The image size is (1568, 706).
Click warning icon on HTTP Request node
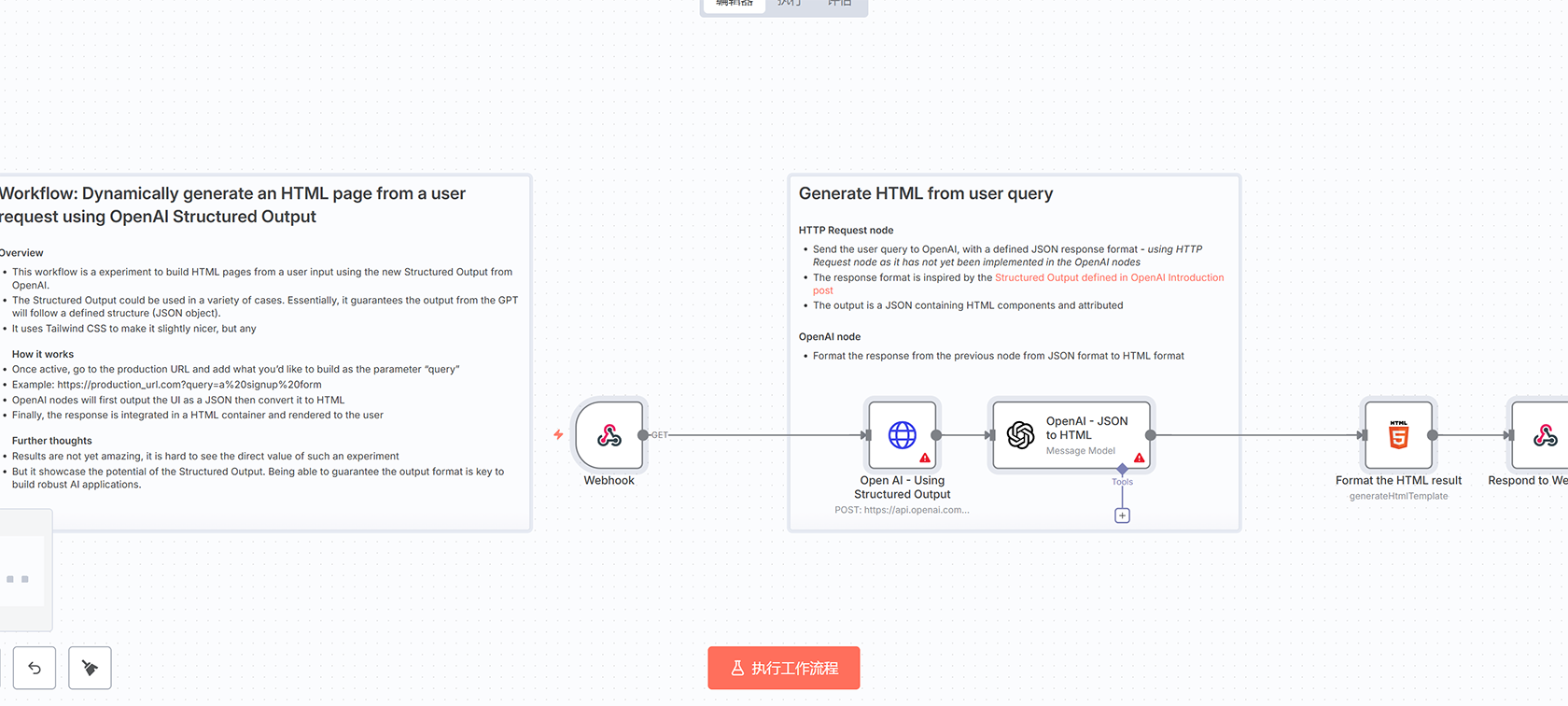[925, 458]
